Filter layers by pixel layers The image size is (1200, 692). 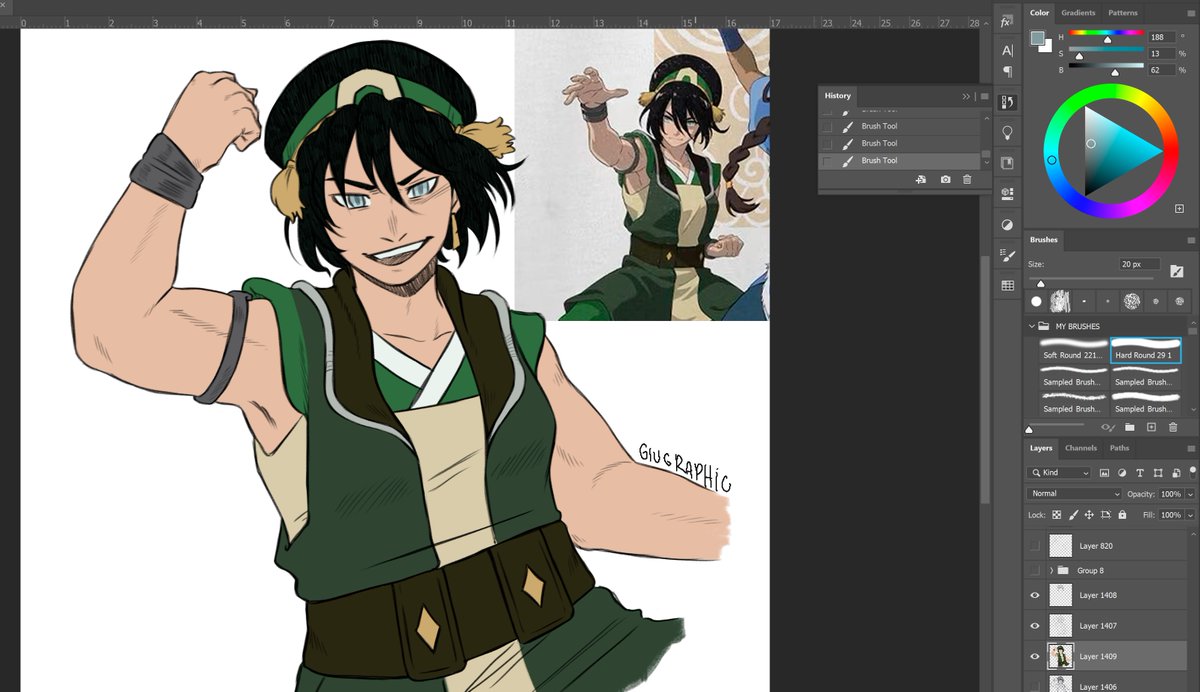click(x=1104, y=472)
